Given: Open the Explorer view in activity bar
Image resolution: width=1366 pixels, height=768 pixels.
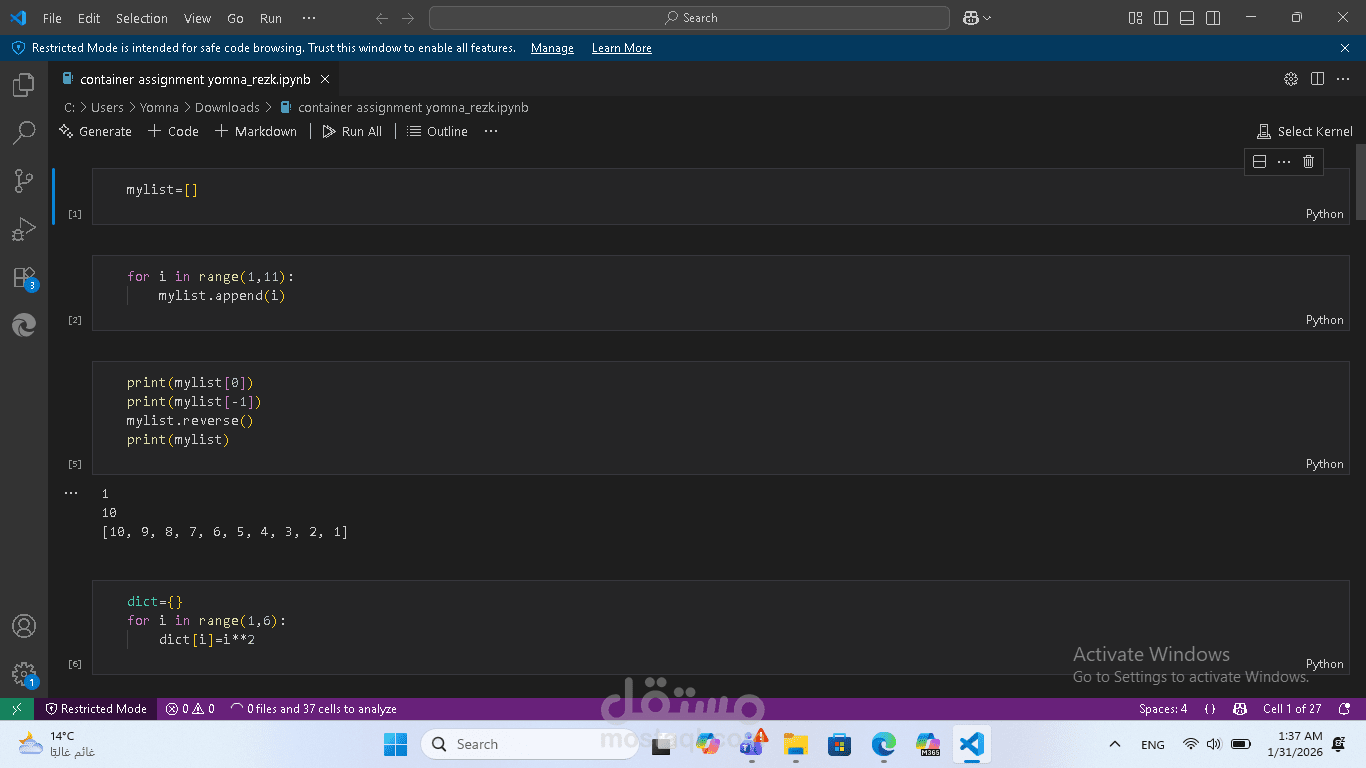Looking at the screenshot, I should point(24,85).
